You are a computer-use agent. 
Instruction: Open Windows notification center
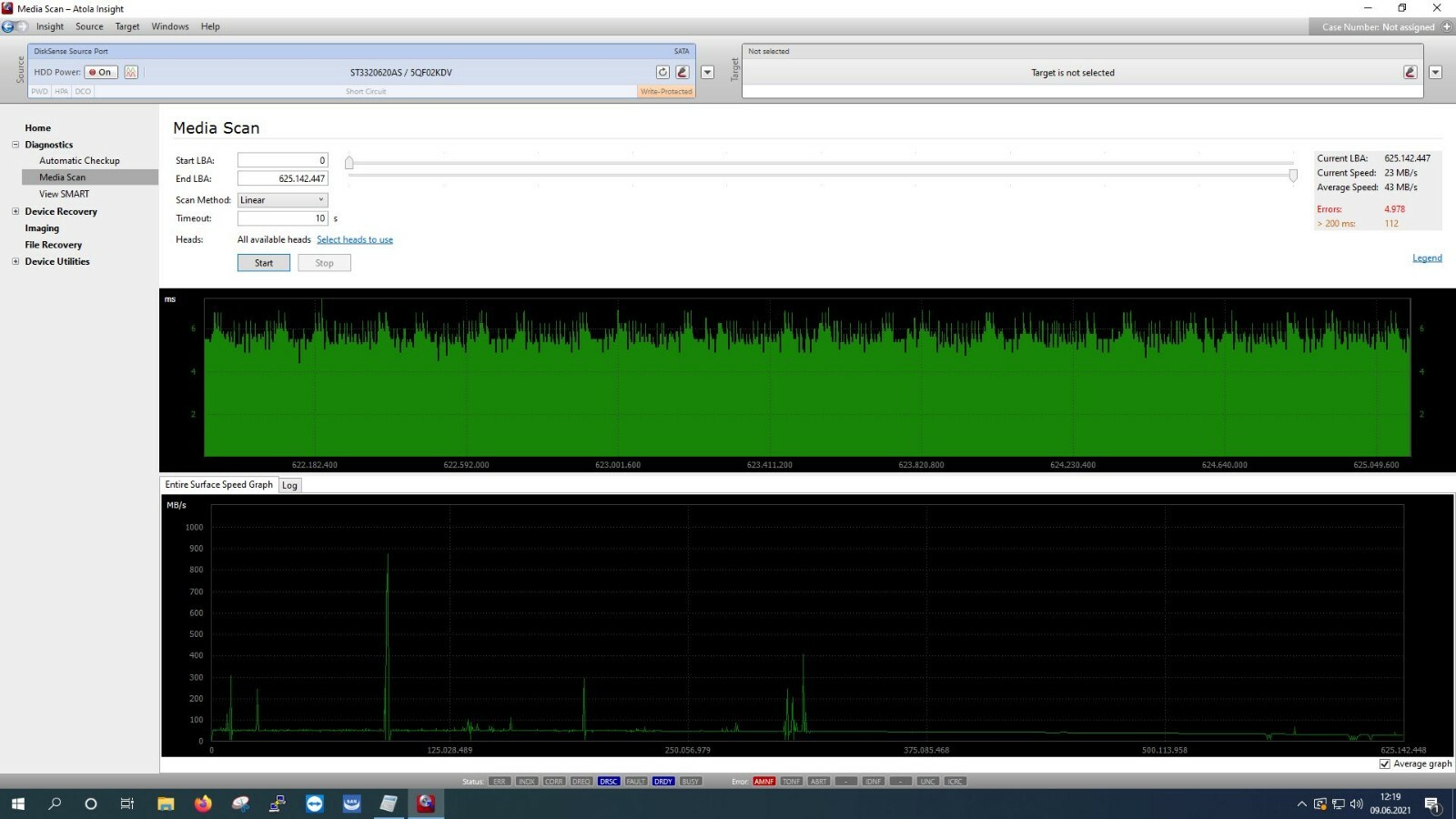(x=1432, y=804)
